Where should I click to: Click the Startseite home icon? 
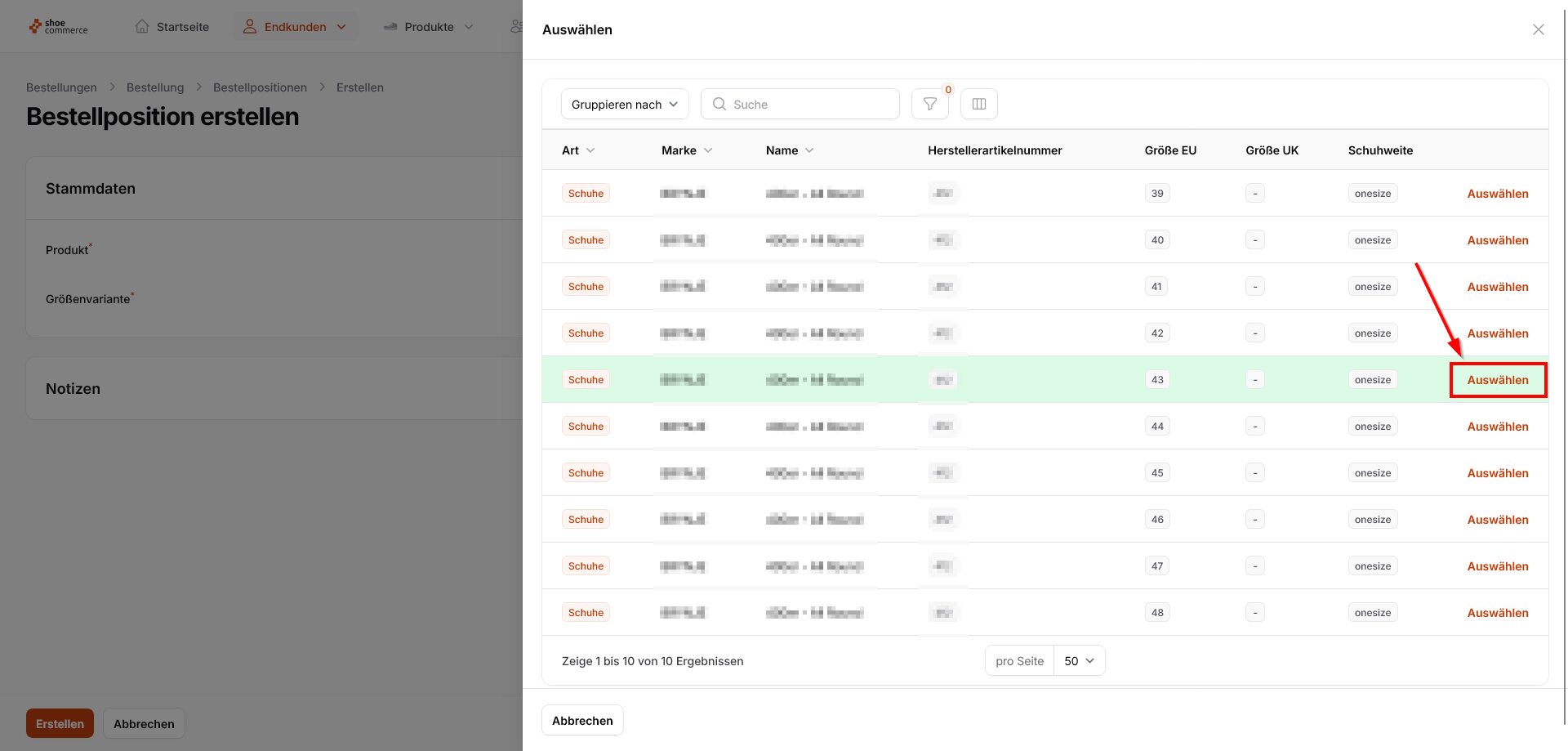(x=142, y=27)
